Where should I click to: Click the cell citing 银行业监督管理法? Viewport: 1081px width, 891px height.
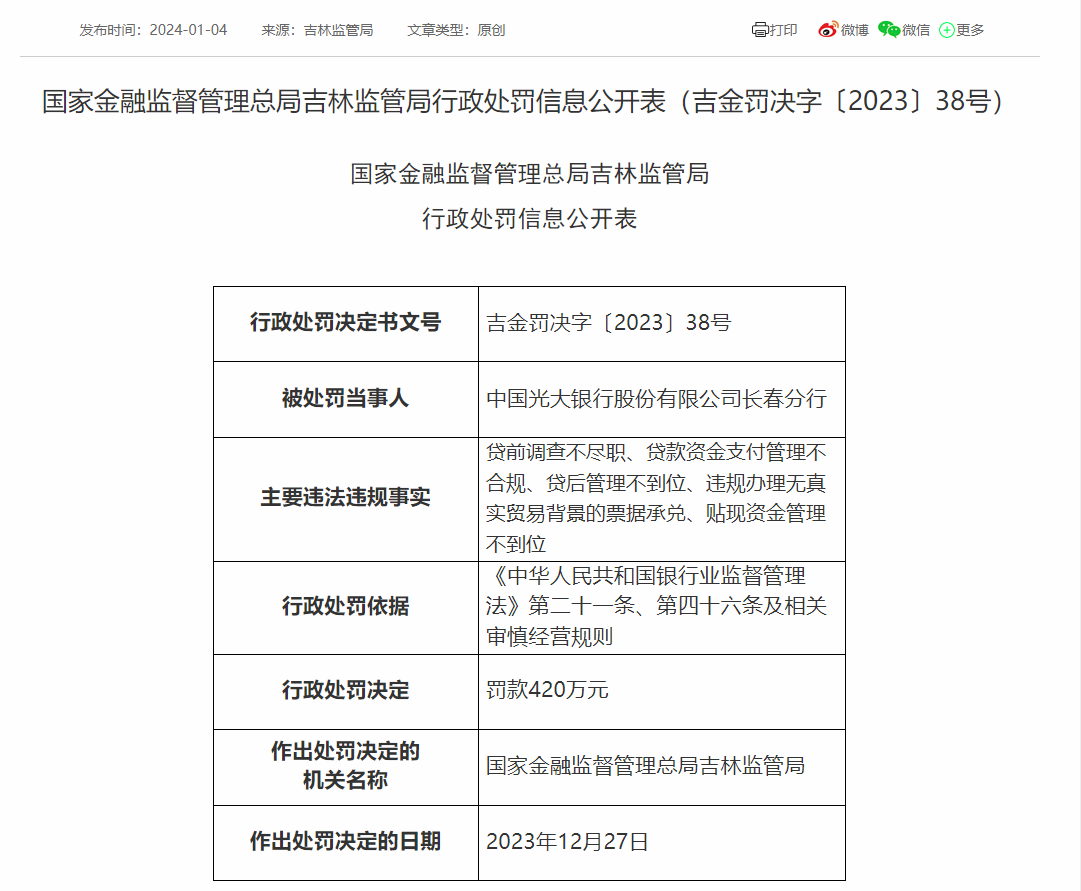click(662, 608)
